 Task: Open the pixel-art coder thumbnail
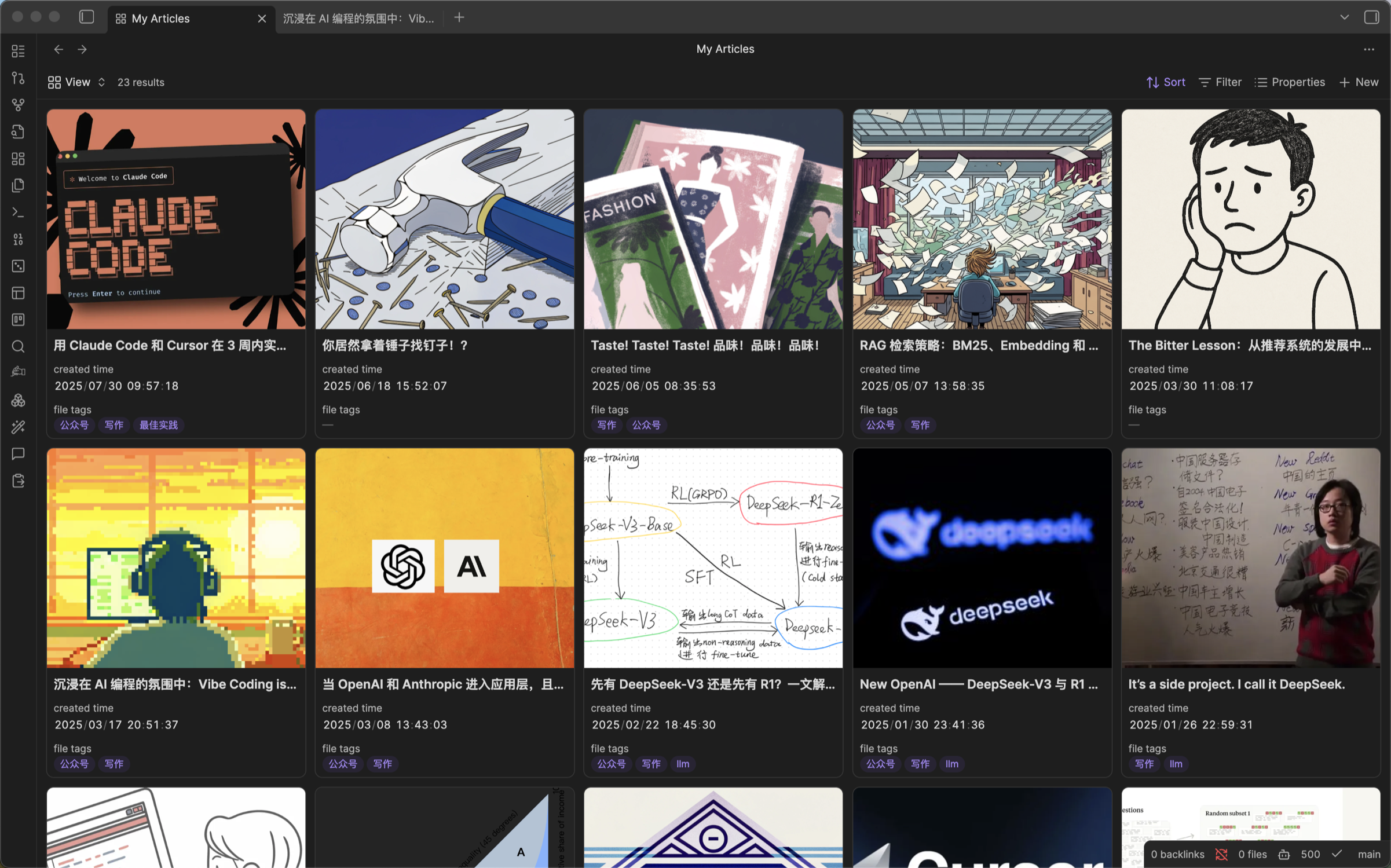(176, 558)
